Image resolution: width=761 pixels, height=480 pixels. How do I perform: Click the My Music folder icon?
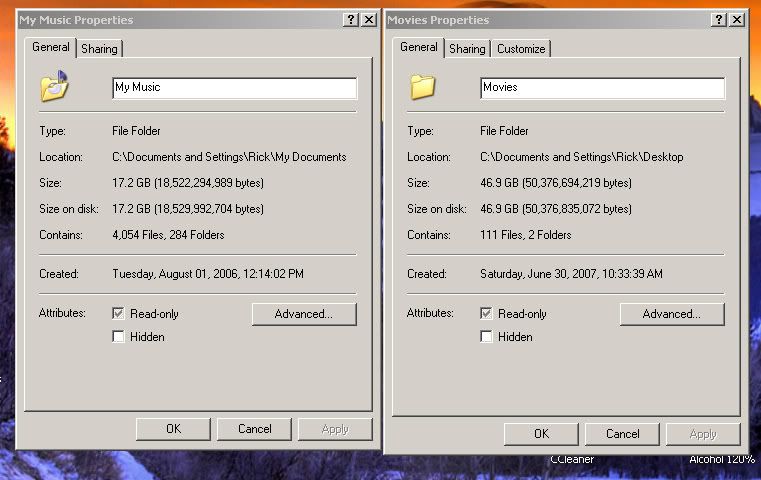(54, 87)
